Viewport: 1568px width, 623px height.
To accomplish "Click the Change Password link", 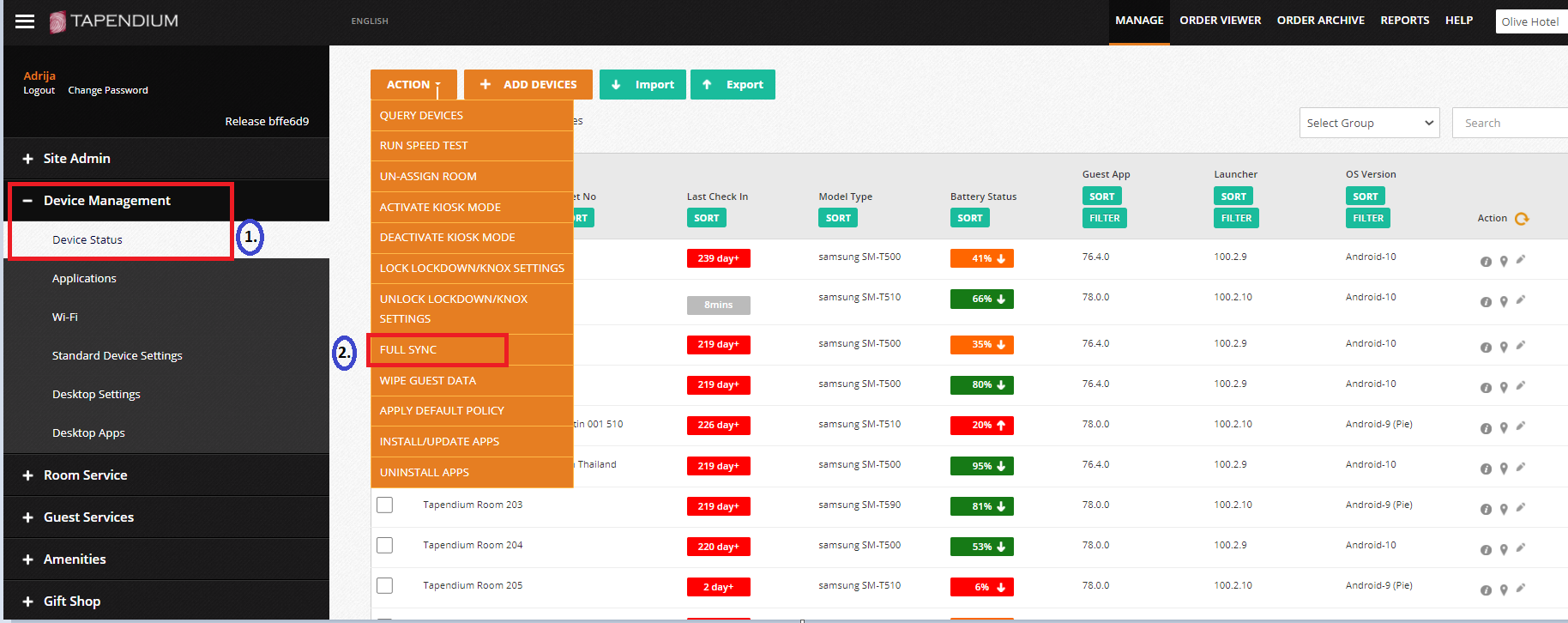I will [108, 90].
